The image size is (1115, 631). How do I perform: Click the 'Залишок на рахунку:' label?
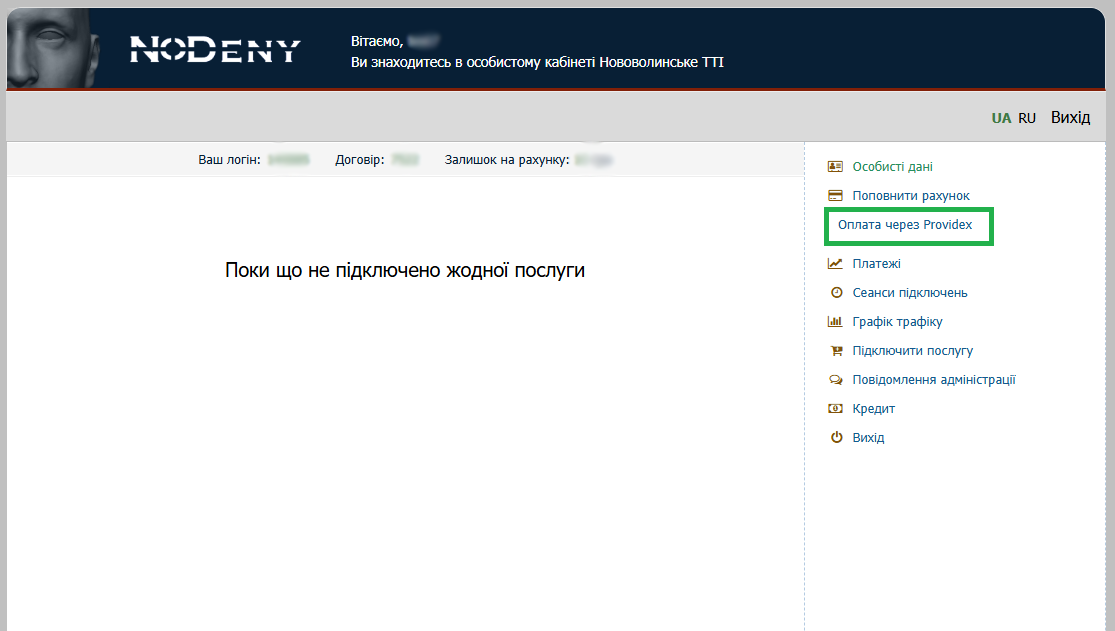pos(507,160)
